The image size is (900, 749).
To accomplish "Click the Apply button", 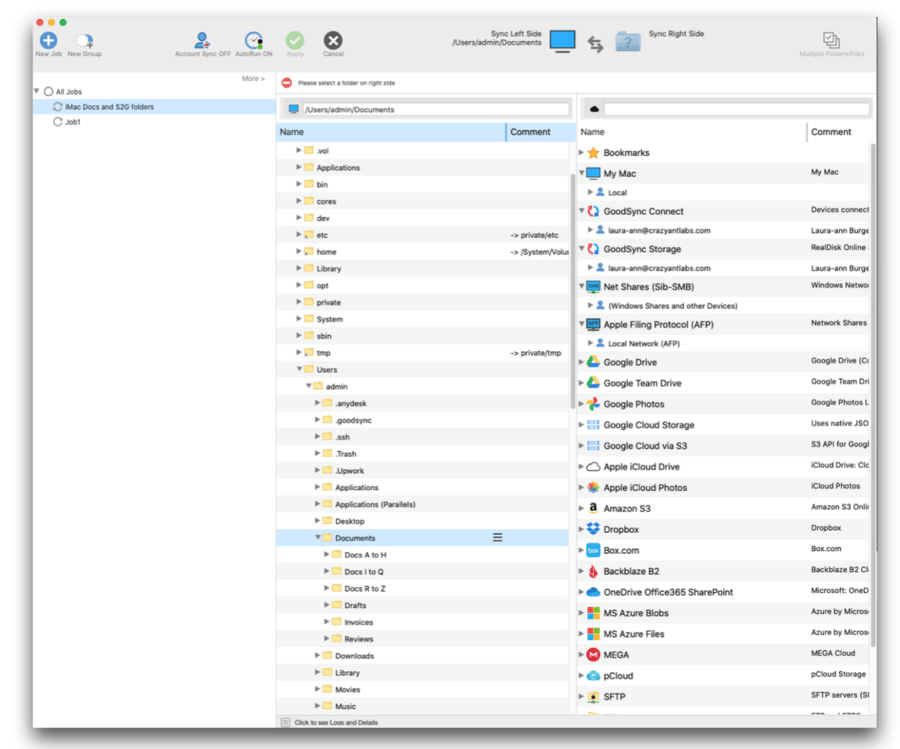I will click(x=294, y=40).
